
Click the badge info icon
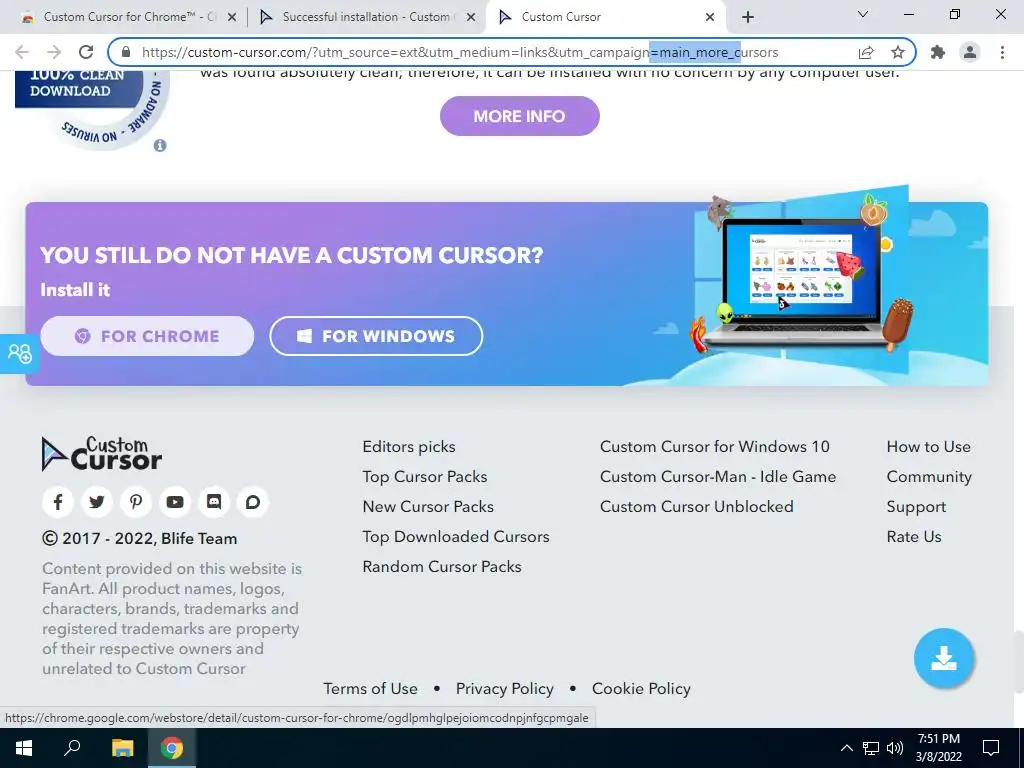[x=160, y=146]
